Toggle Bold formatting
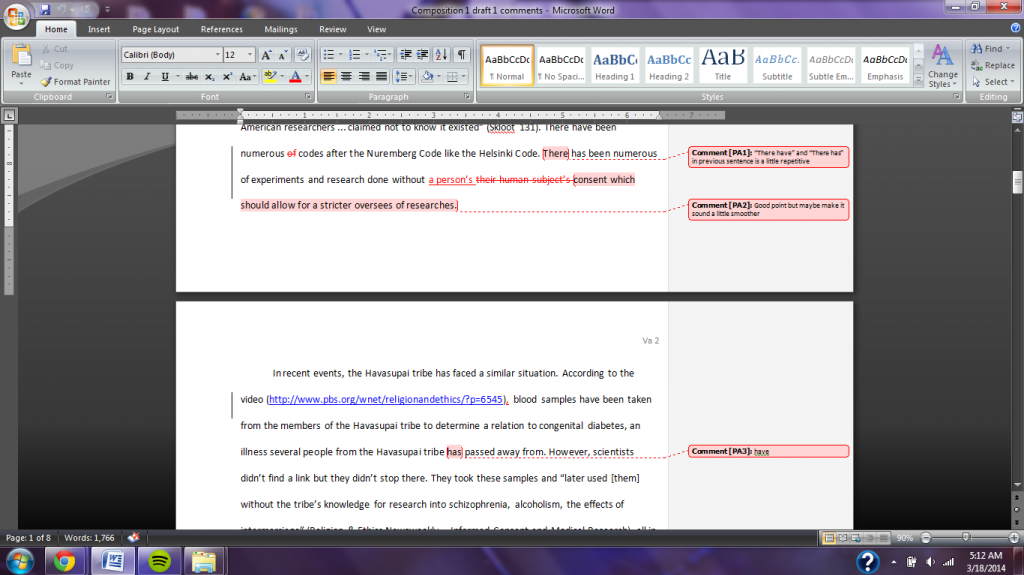The height and width of the screenshot is (575, 1024). pyautogui.click(x=130, y=76)
